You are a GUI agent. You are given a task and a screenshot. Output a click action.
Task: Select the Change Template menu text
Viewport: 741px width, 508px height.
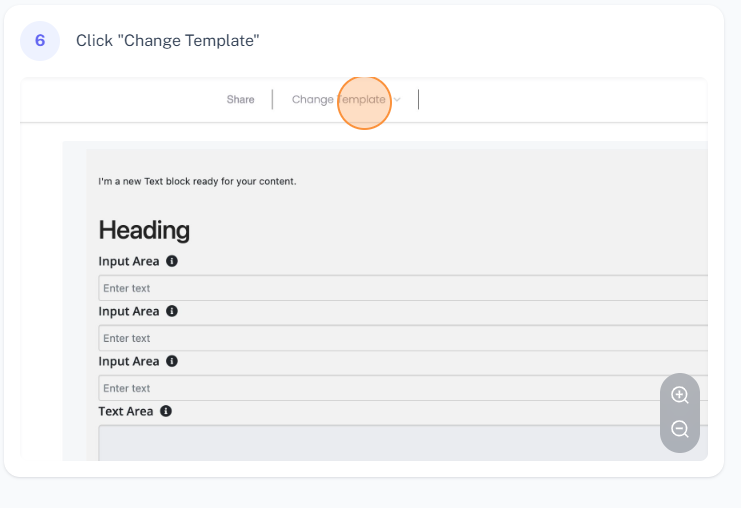click(x=338, y=100)
